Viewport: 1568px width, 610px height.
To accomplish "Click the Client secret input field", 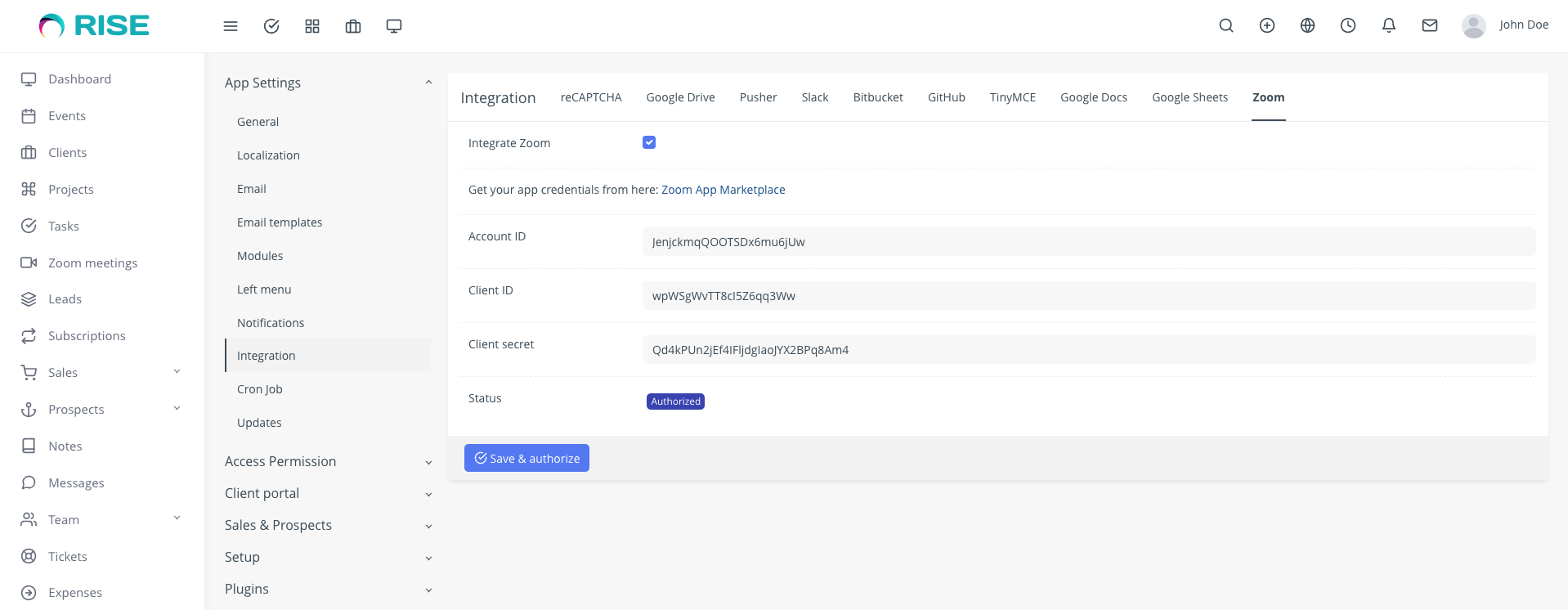I will (1088, 350).
